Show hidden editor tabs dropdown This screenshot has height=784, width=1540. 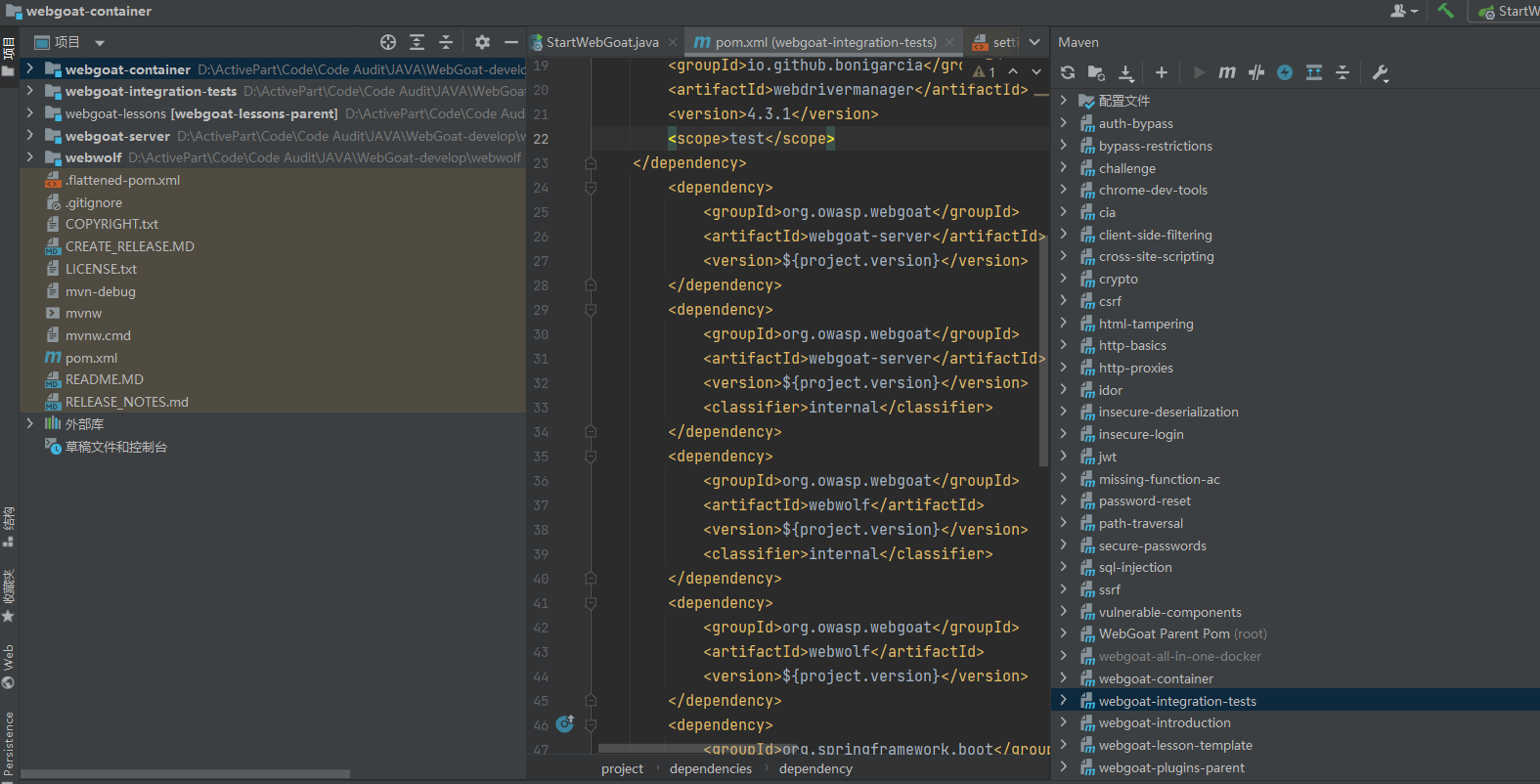tap(1034, 42)
